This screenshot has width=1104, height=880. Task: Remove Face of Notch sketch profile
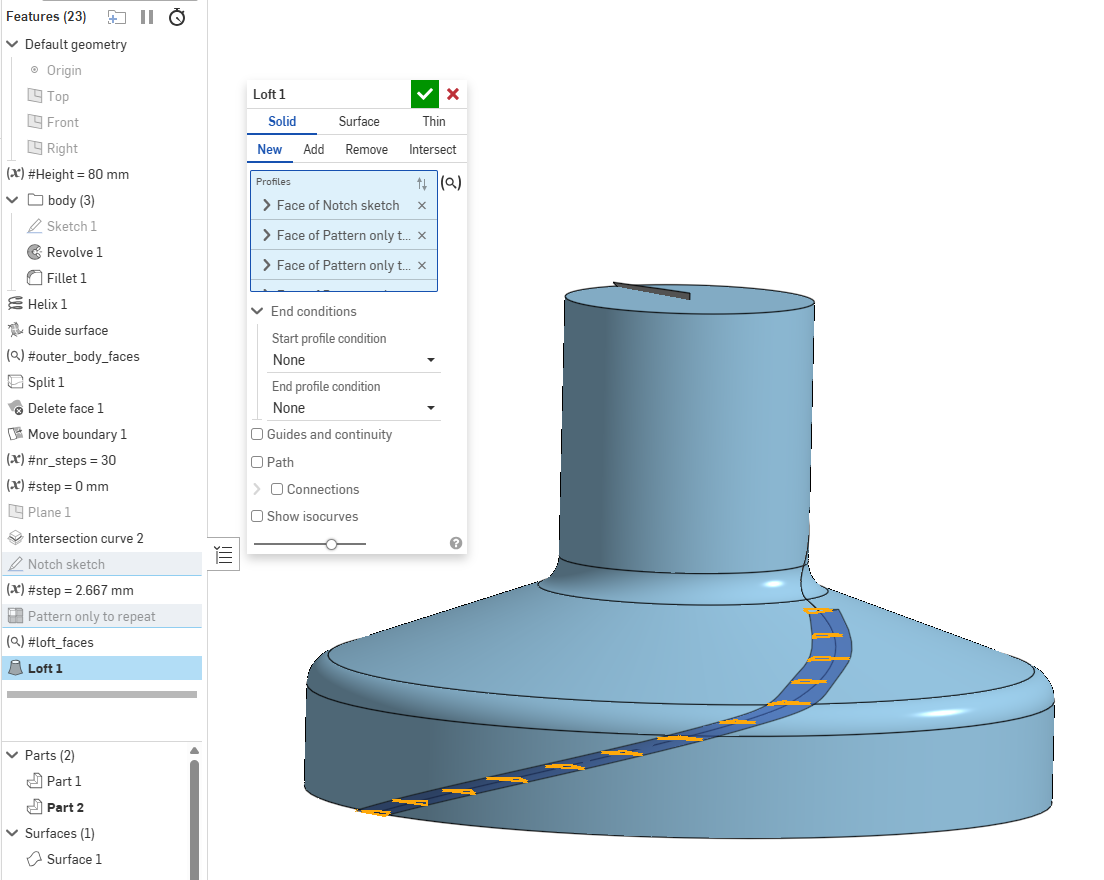click(x=422, y=205)
